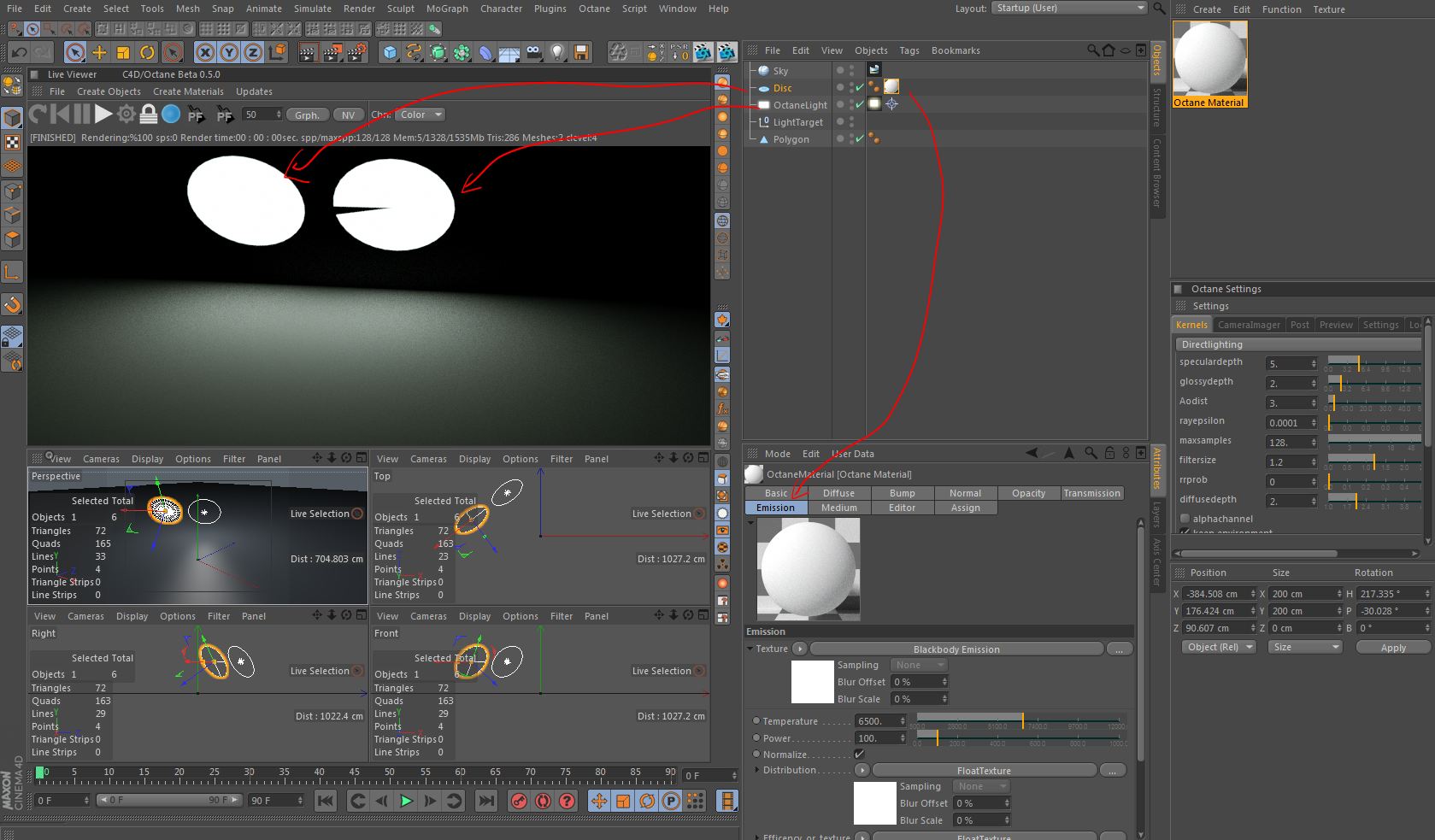Collapse the material preview triangle
1435x840 pixels.
[x=750, y=522]
